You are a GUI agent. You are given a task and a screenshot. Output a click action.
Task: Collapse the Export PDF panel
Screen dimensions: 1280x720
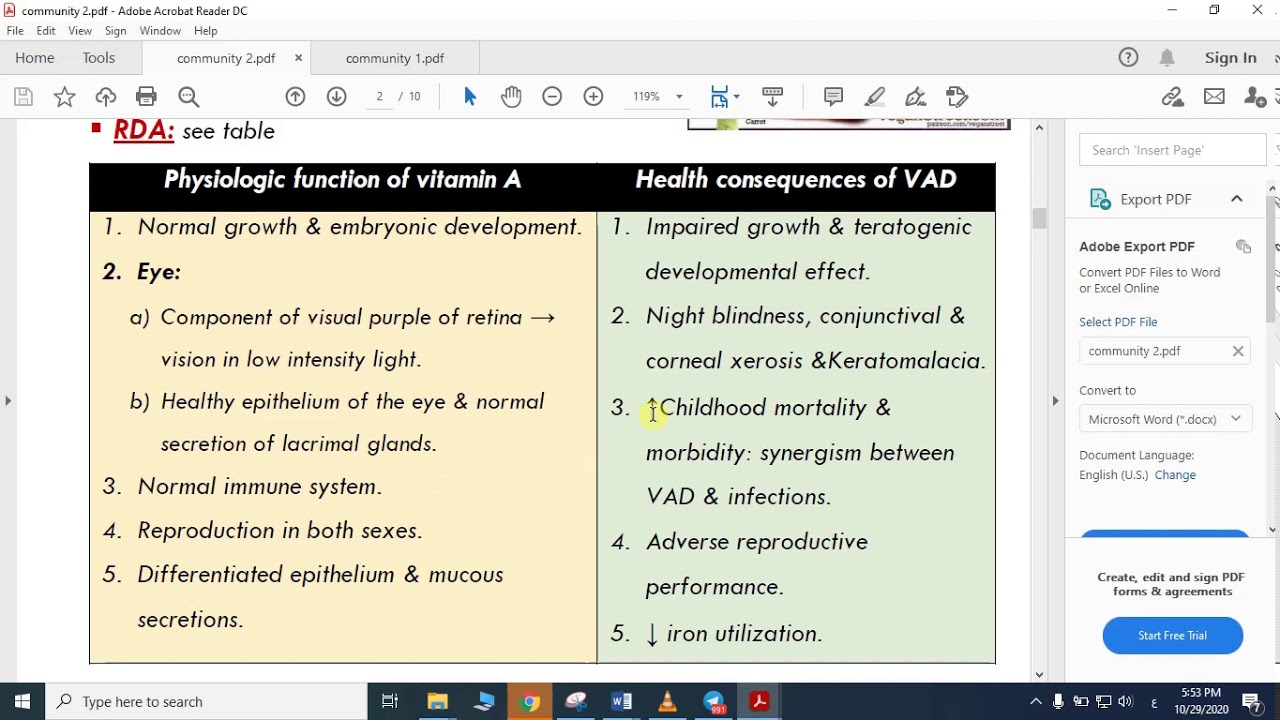[1236, 199]
